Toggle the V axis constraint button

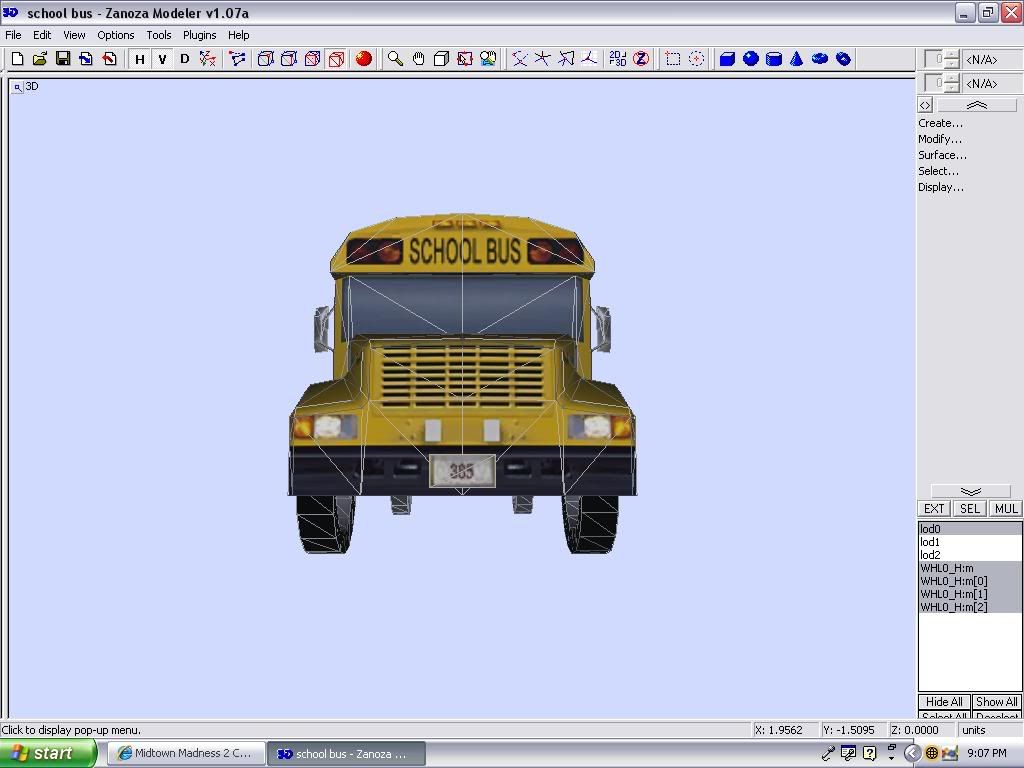tap(162, 59)
